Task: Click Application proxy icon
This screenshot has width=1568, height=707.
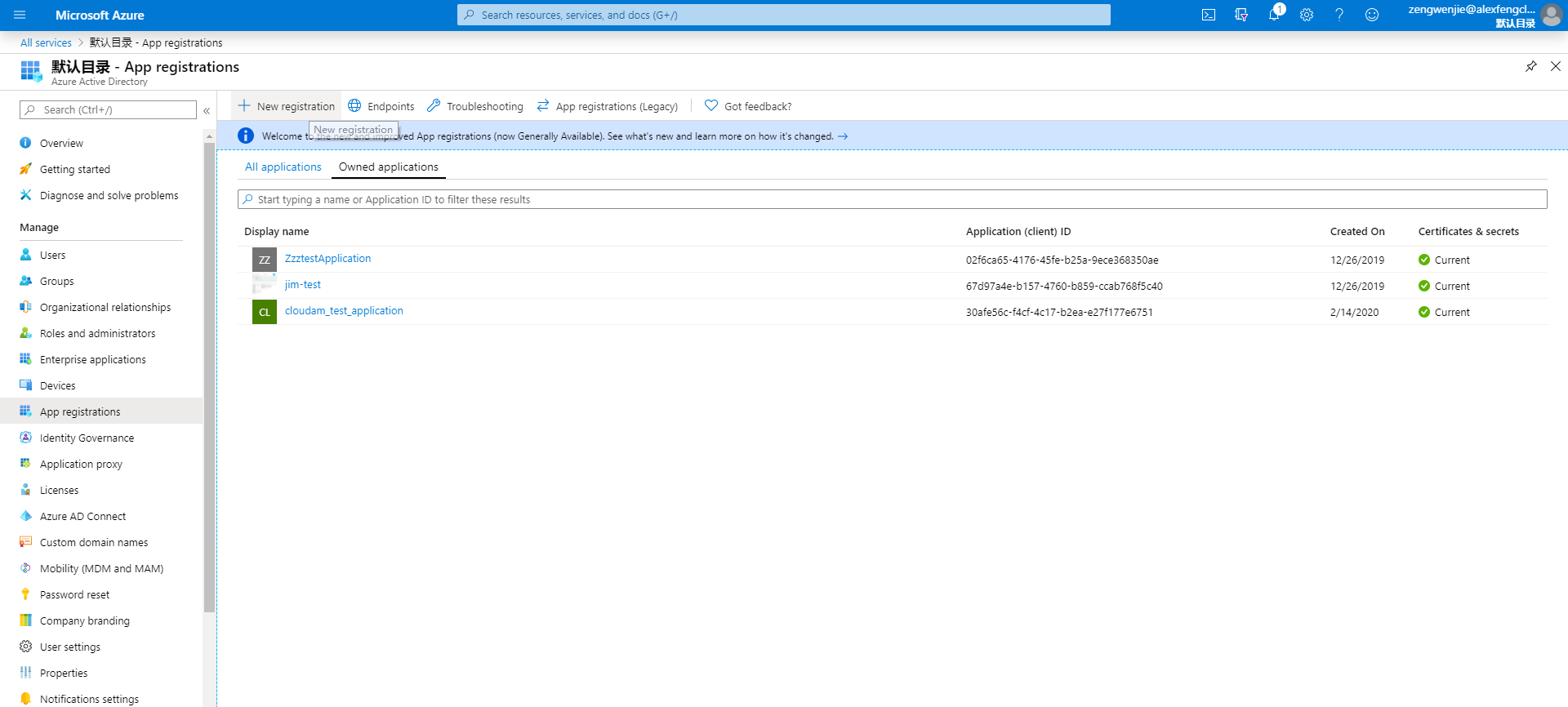Action: click(25, 464)
